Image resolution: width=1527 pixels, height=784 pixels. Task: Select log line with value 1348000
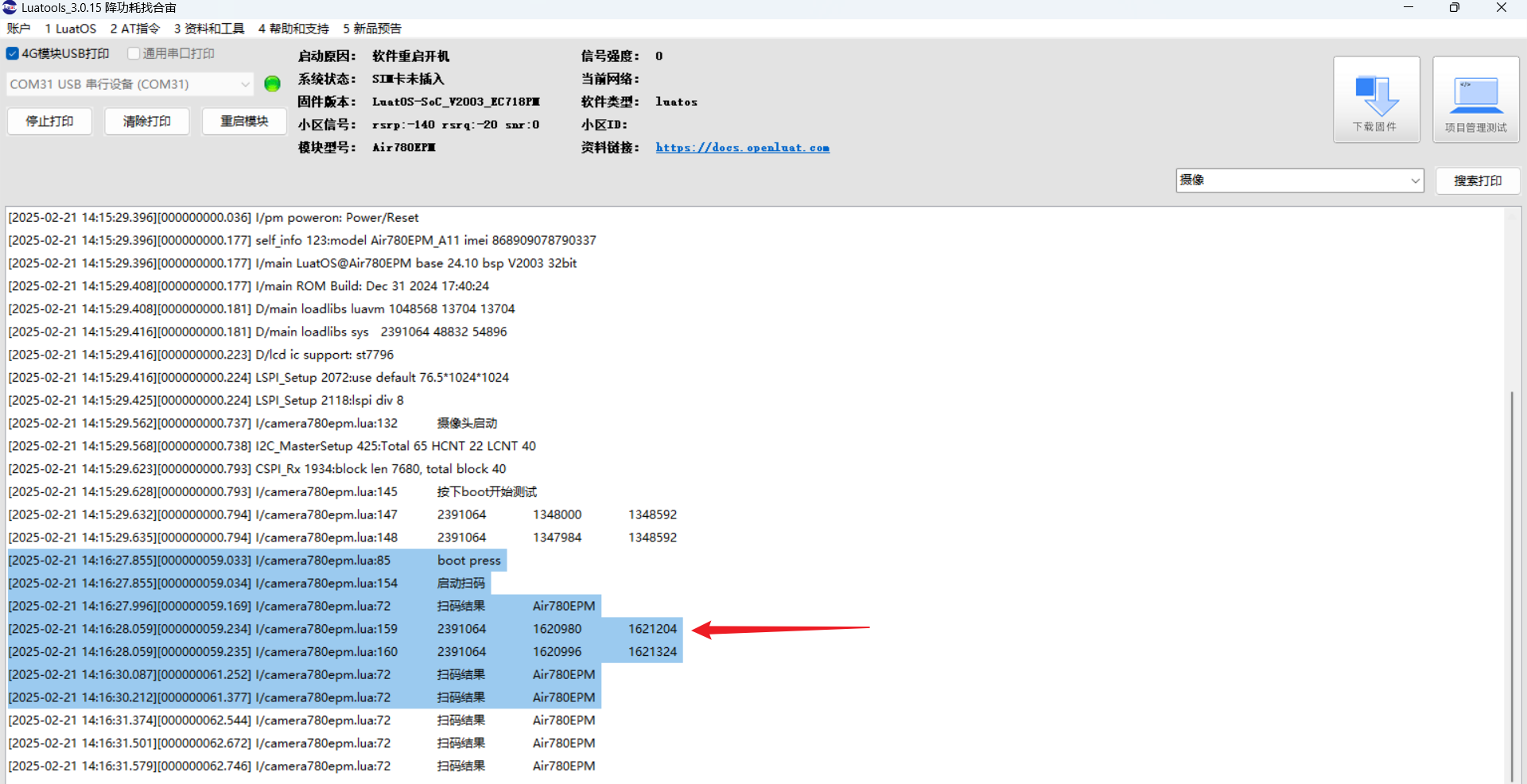click(343, 514)
